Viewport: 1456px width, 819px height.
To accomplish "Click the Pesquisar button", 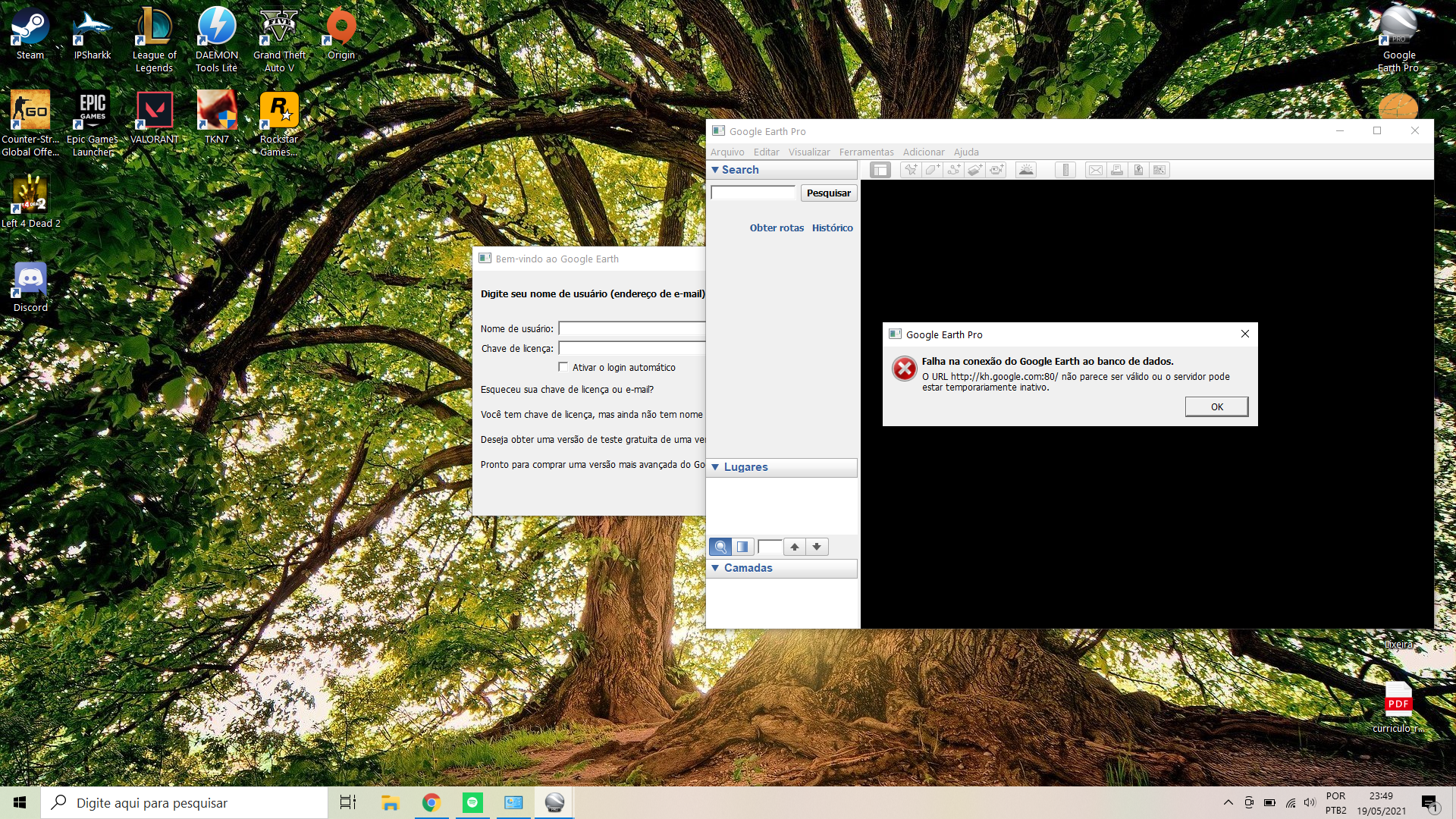I will point(829,193).
